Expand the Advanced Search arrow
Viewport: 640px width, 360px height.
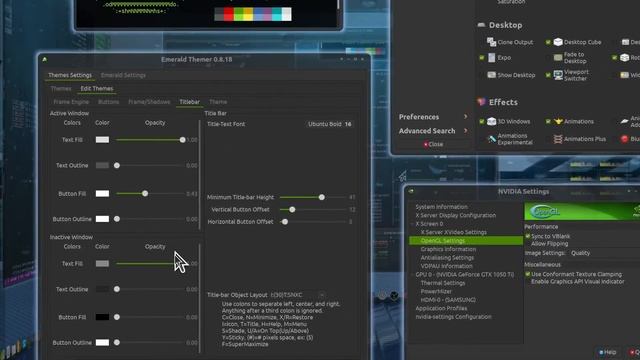(x=465, y=131)
